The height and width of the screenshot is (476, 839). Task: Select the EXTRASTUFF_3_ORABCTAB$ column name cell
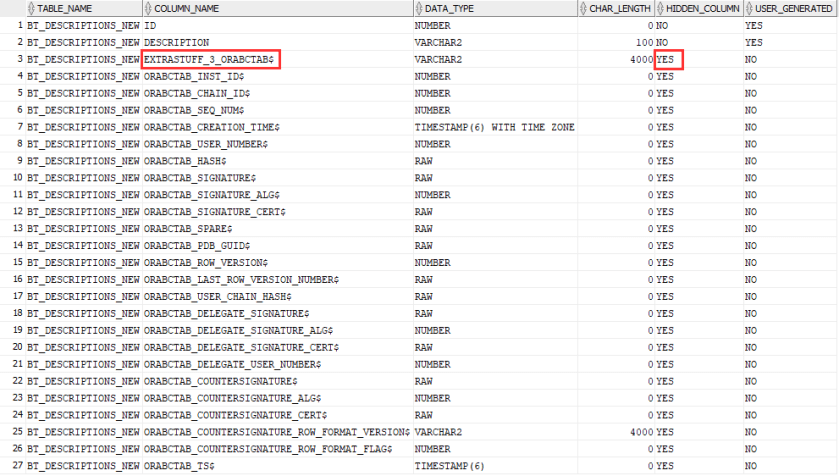point(210,60)
